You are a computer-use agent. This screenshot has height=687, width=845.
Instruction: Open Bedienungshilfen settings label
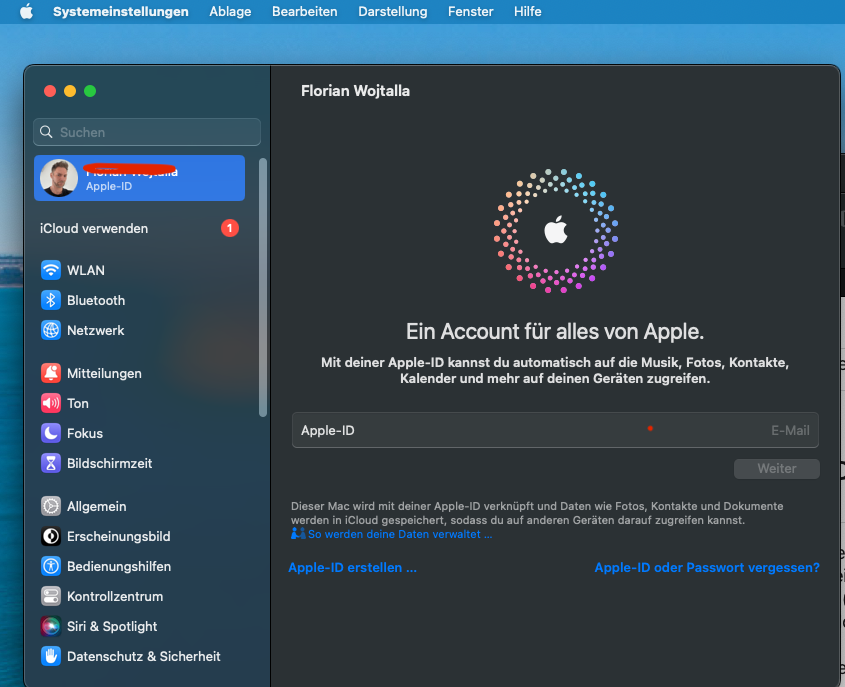(119, 567)
